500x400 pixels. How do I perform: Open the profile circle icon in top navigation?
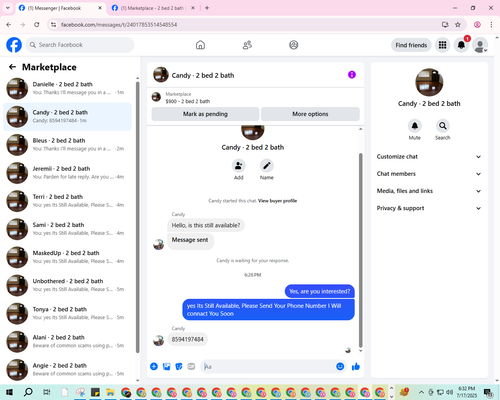(x=294, y=45)
